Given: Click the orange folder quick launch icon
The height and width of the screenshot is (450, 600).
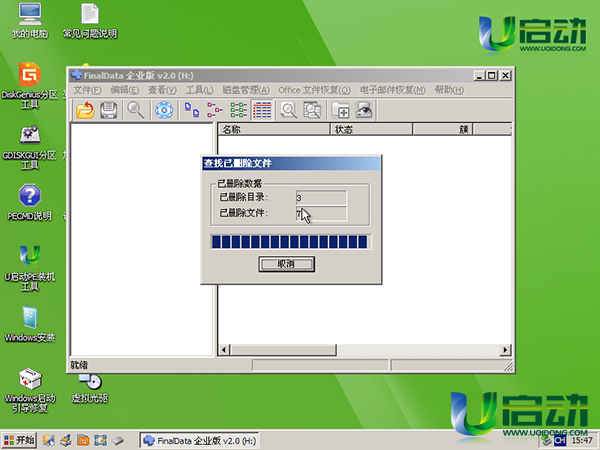Looking at the screenshot, I should (83, 440).
